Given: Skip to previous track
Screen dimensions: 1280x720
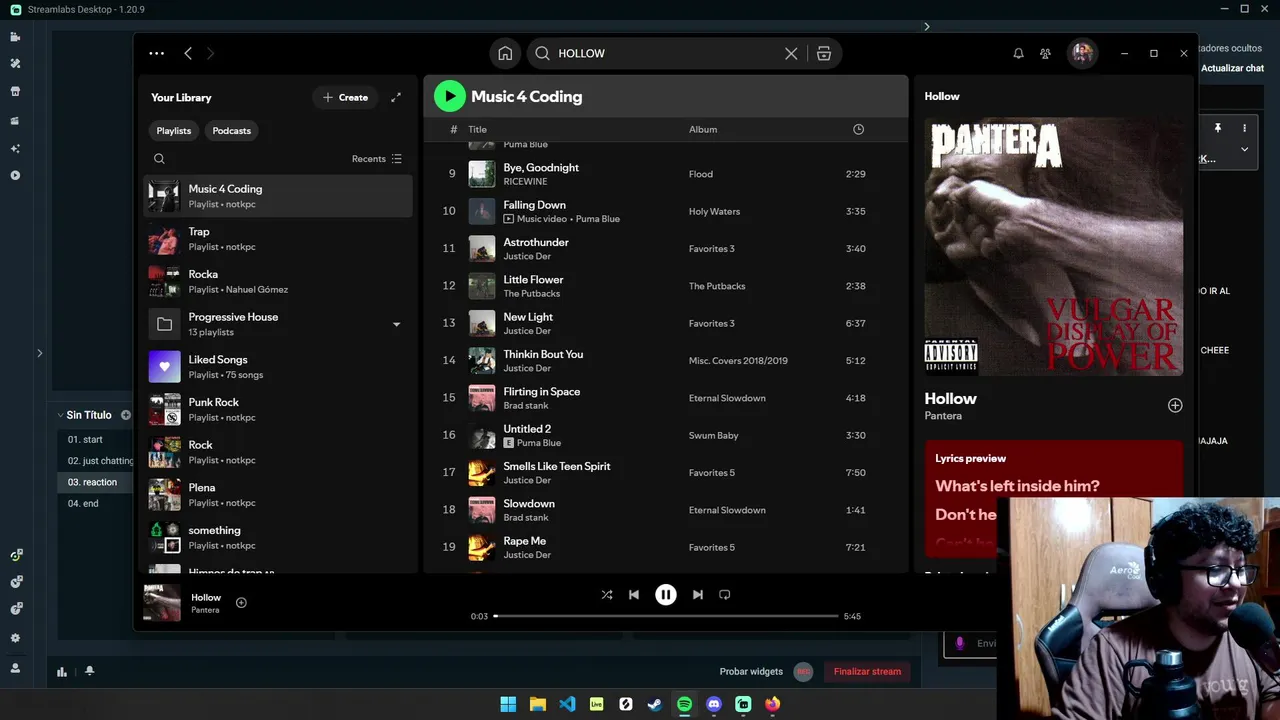Looking at the screenshot, I should [634, 594].
